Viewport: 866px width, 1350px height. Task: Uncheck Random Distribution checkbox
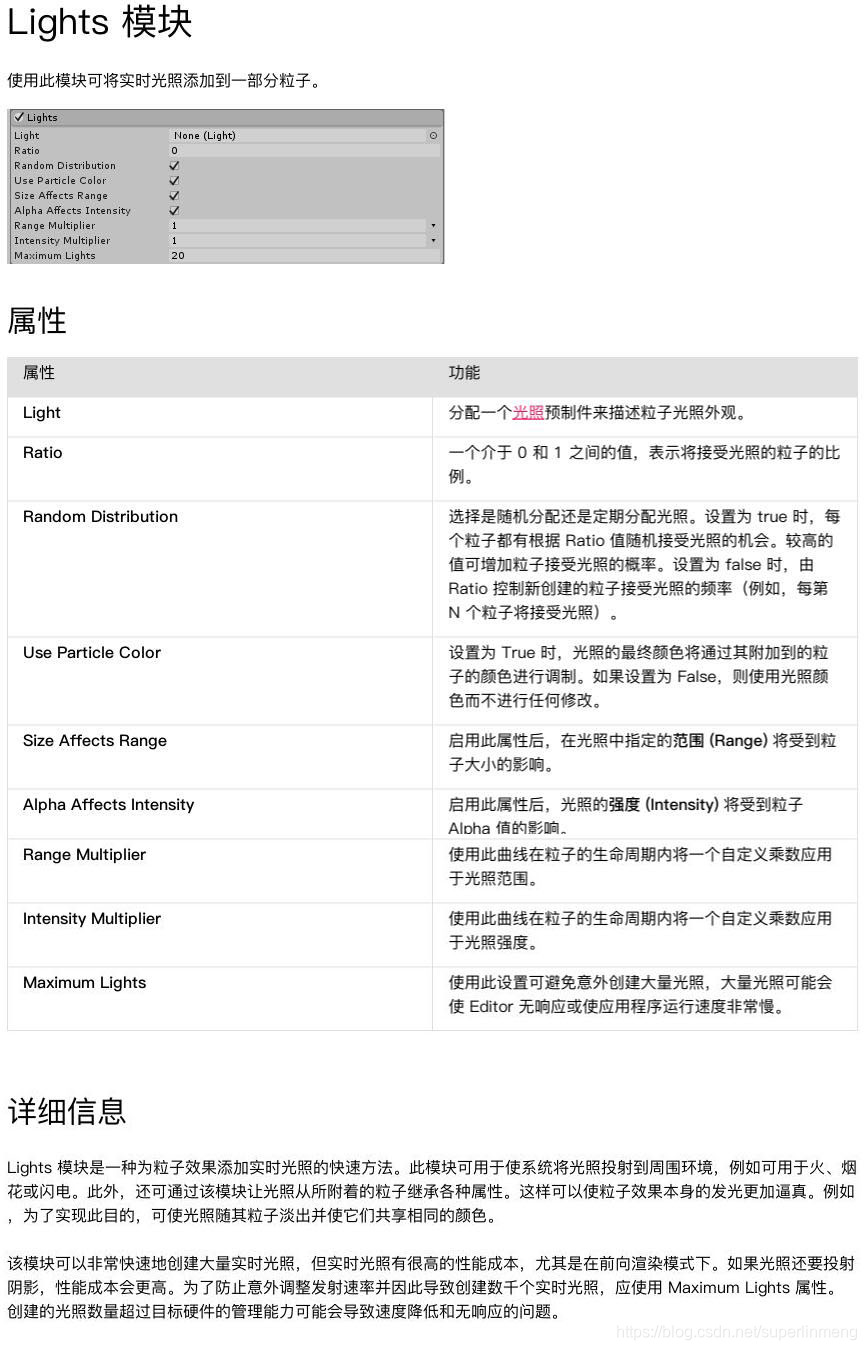pos(175,166)
